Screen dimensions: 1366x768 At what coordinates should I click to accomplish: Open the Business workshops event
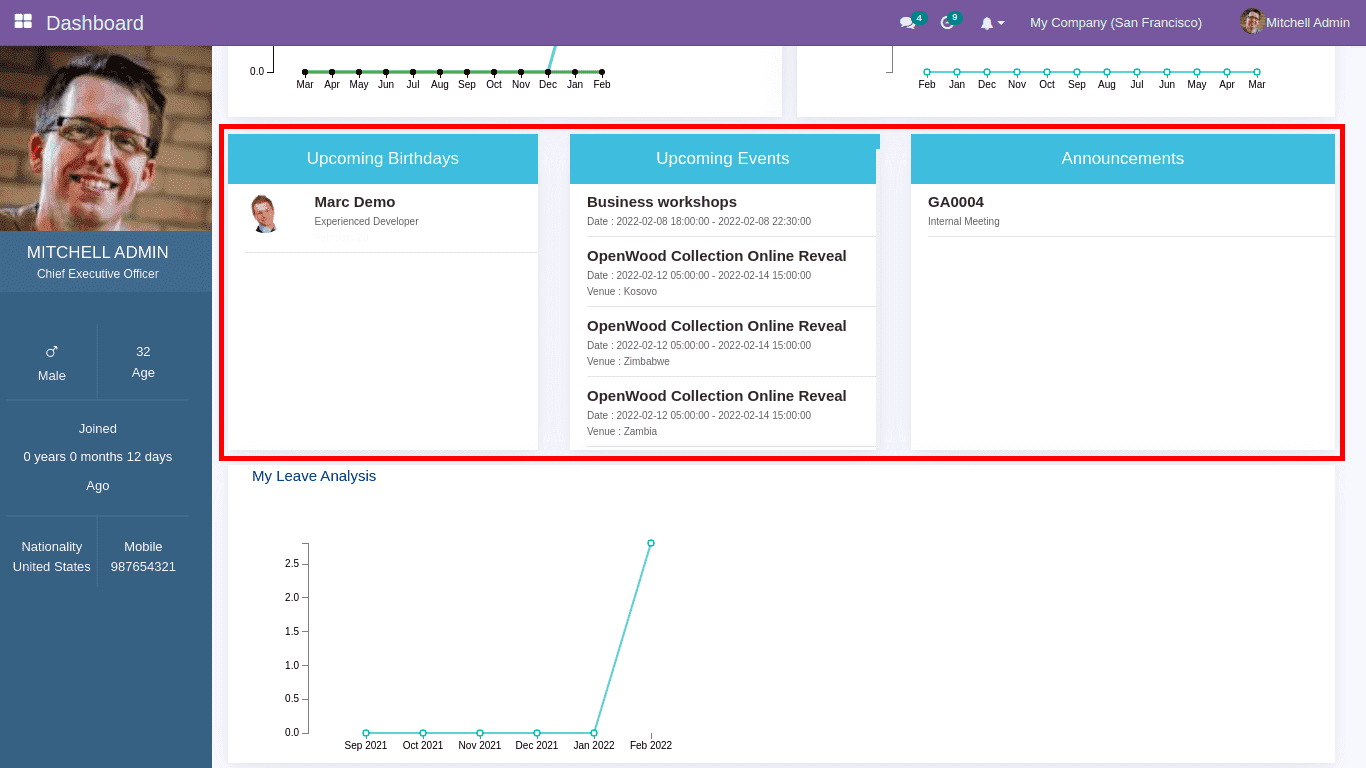coord(662,202)
